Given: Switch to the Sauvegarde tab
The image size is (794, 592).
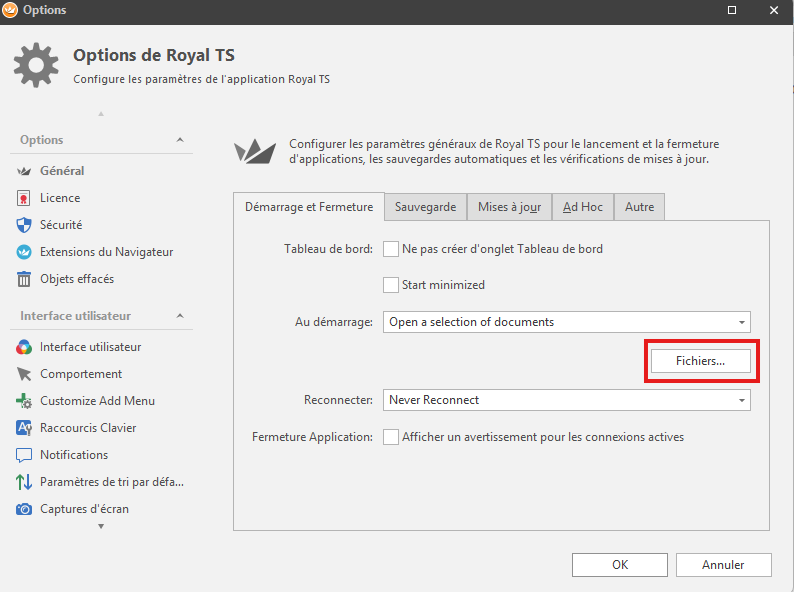Looking at the screenshot, I should pyautogui.click(x=425, y=207).
